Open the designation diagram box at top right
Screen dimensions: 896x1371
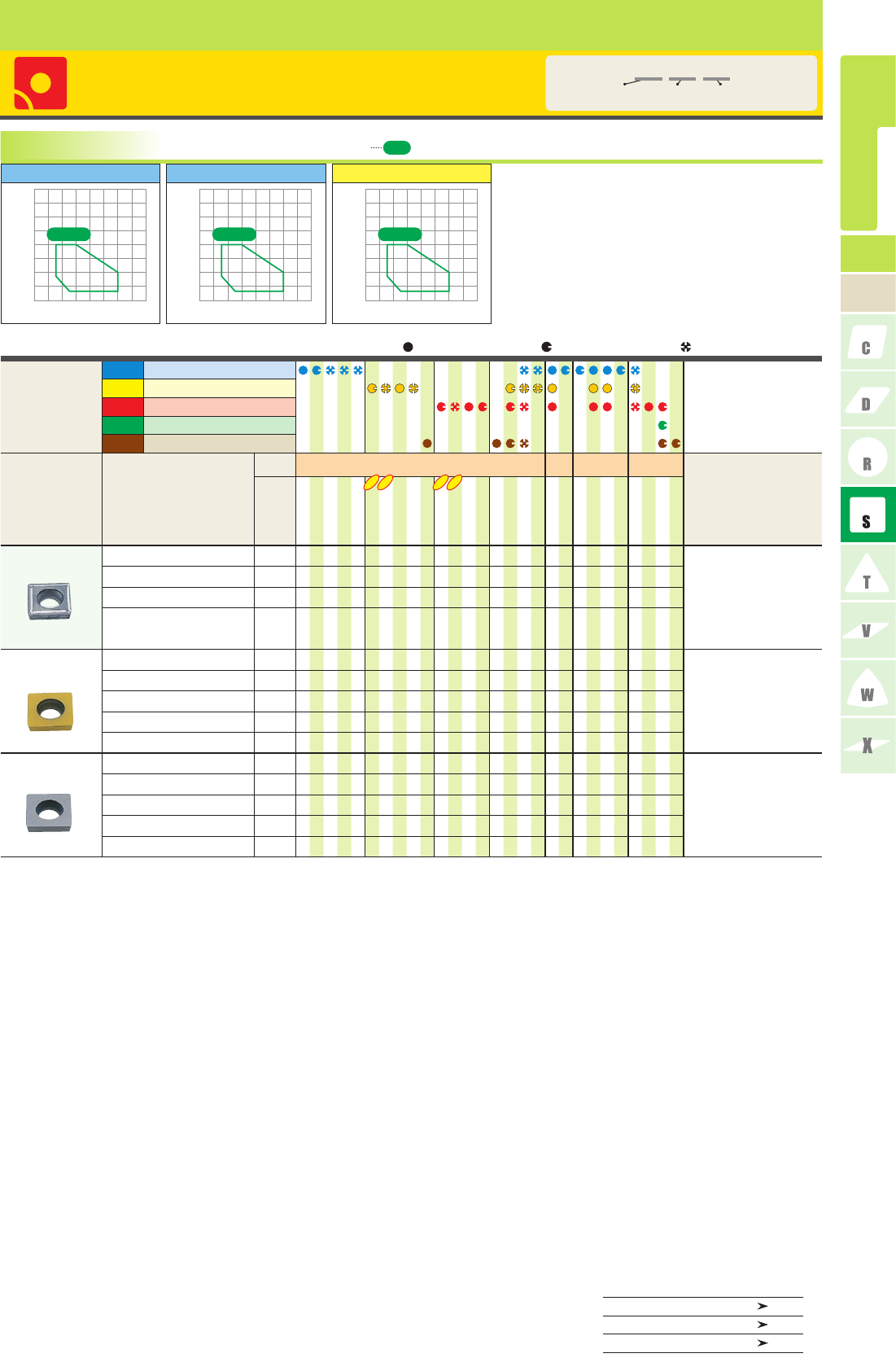point(681,82)
